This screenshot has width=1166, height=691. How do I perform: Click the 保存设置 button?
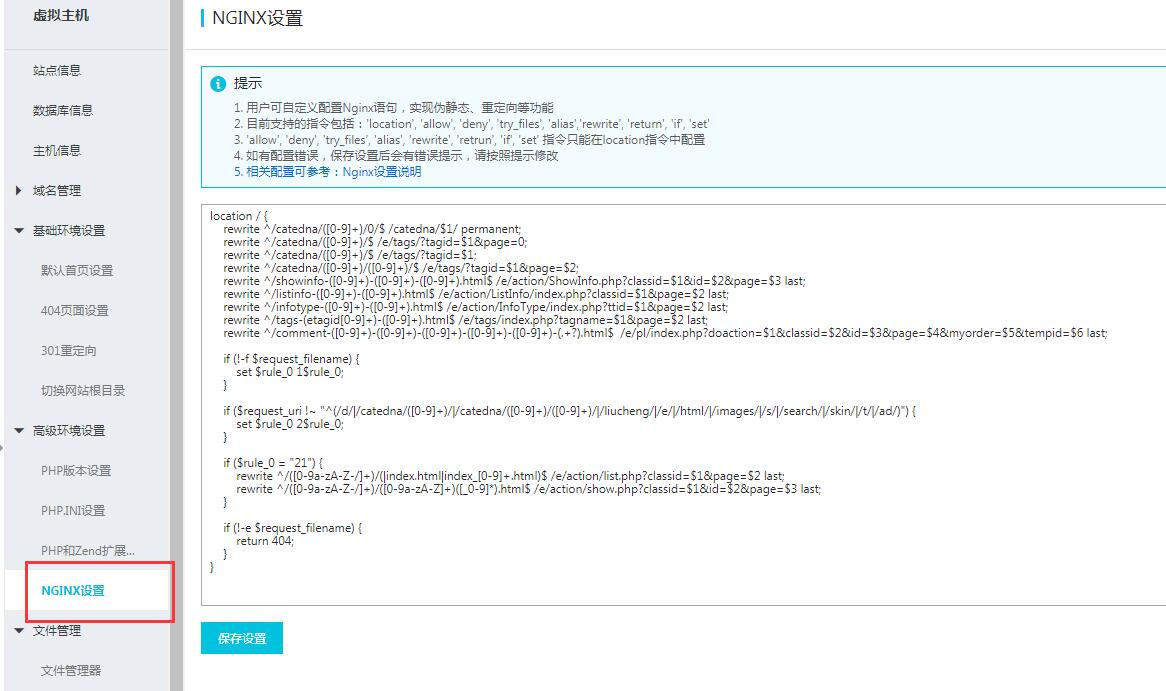tap(242, 638)
